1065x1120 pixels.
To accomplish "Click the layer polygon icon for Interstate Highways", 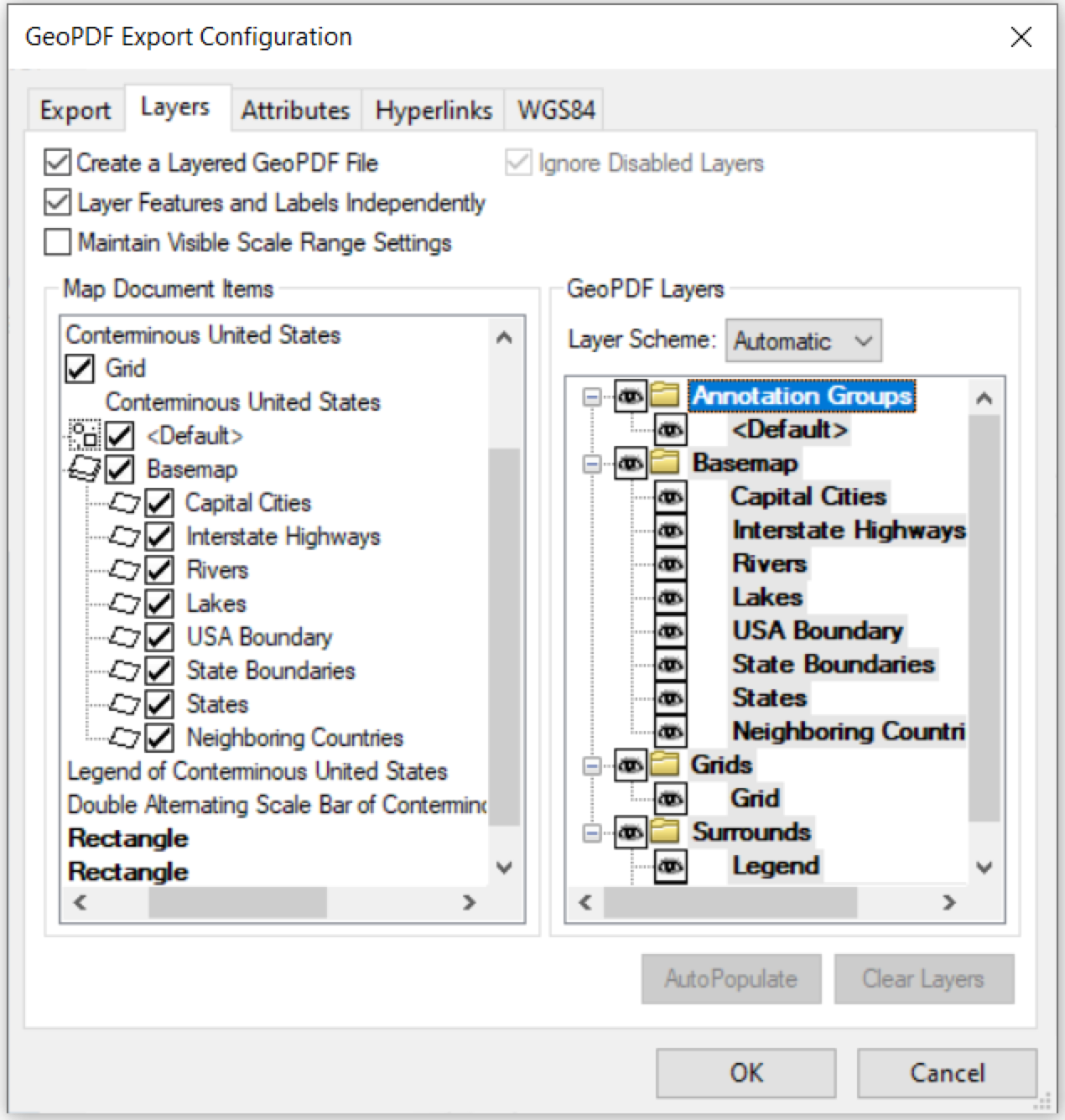I will [125, 537].
